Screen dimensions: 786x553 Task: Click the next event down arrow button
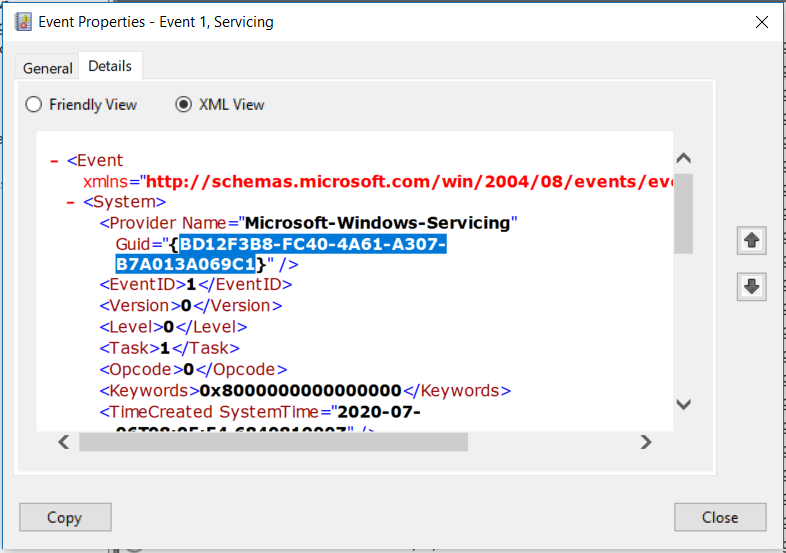[x=751, y=287]
